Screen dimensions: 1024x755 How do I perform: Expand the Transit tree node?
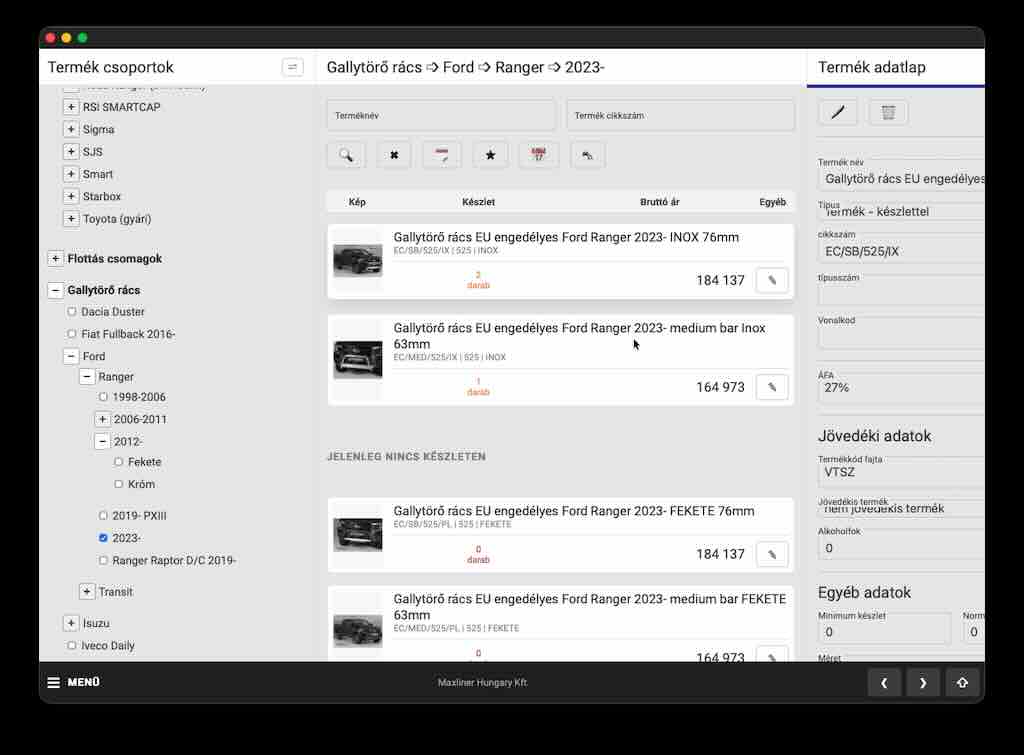[x=87, y=592]
